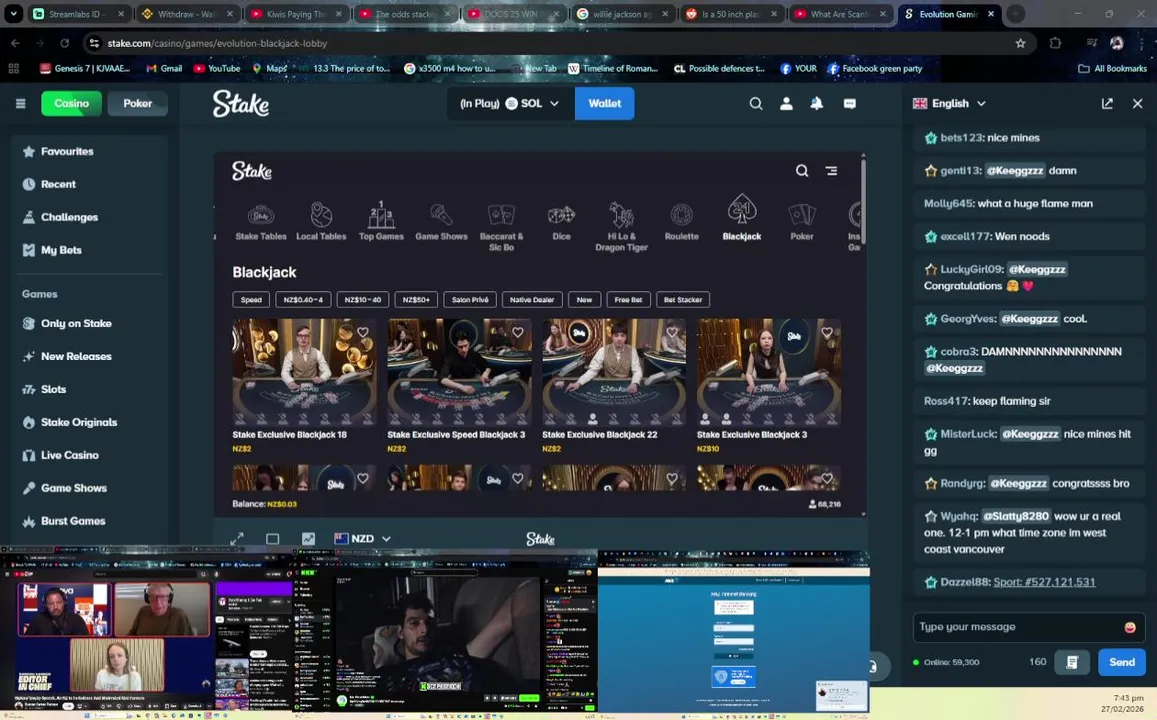Toggle the chat panel icon
This screenshot has width=1157, height=720.
point(849,104)
